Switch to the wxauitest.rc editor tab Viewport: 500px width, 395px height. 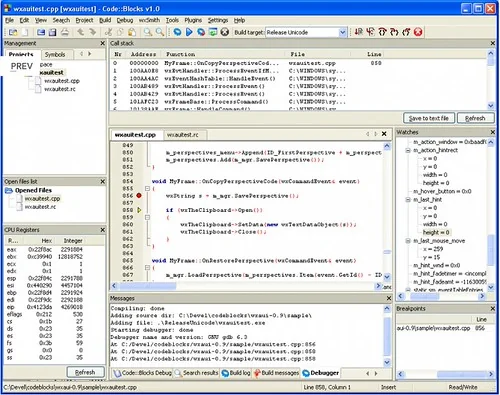(183, 135)
